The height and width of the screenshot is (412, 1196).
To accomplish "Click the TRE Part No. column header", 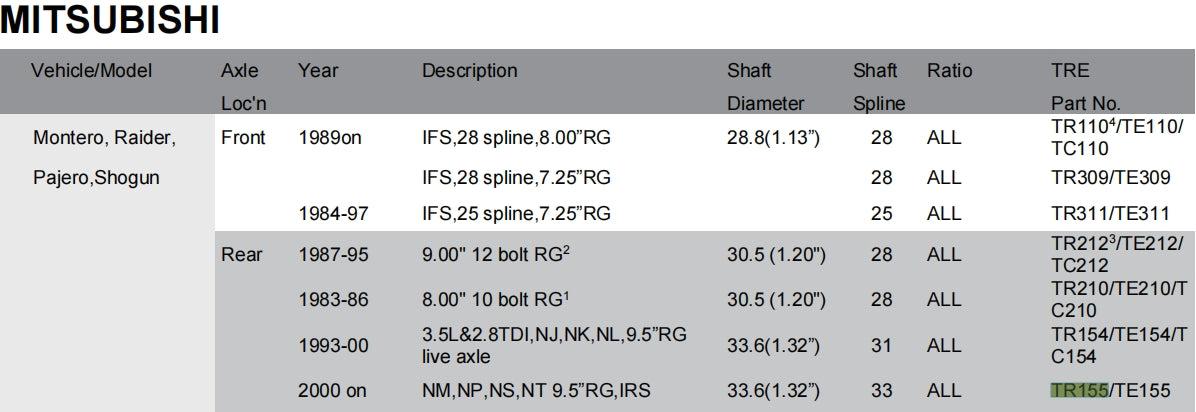I will click(1084, 86).
